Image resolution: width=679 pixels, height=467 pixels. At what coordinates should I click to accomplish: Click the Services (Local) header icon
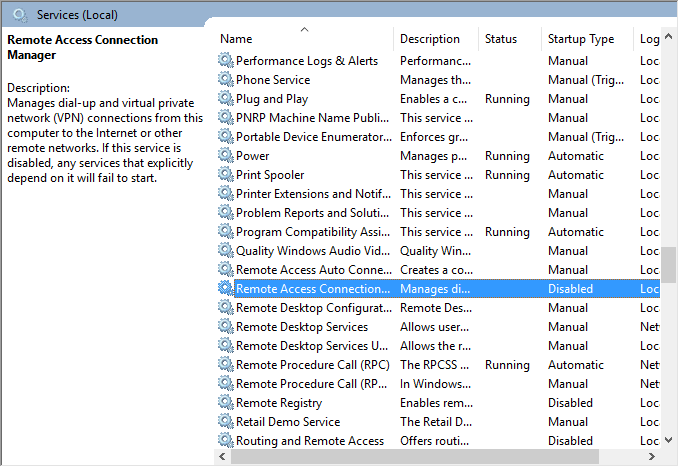tap(20, 15)
